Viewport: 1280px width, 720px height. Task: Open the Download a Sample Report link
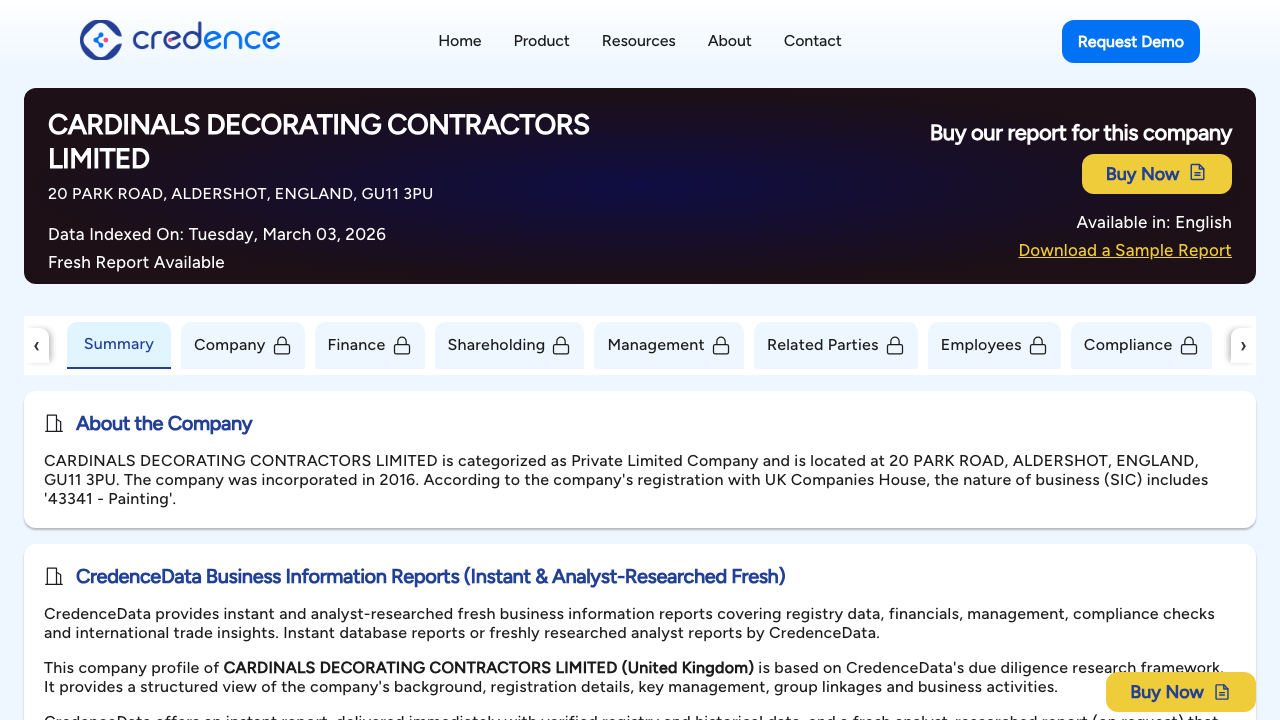(x=1124, y=250)
